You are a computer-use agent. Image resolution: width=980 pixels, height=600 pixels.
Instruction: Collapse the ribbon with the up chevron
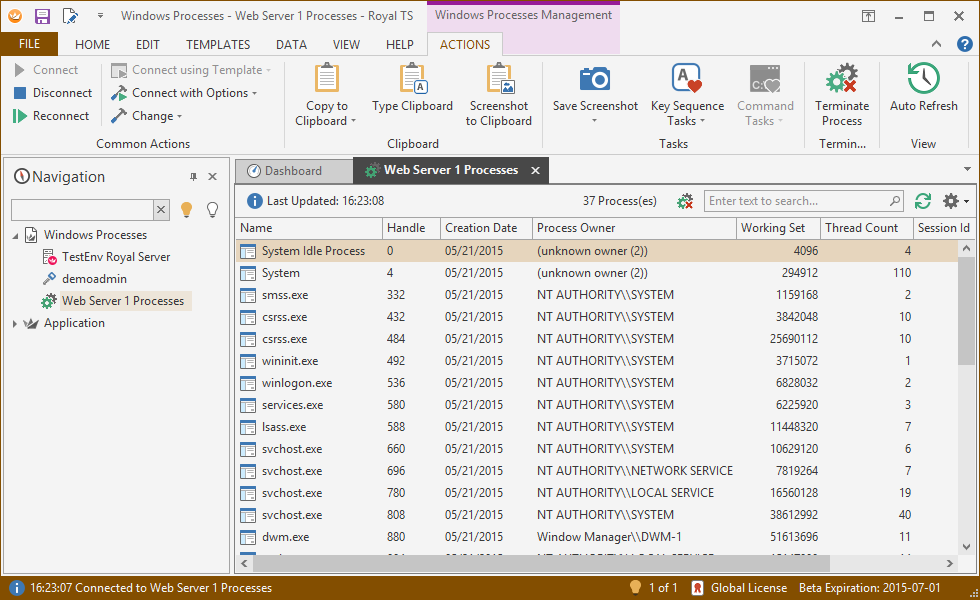point(936,44)
